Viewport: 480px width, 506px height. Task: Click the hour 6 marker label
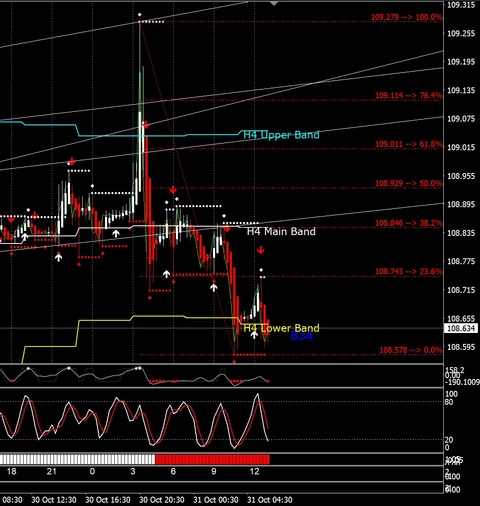point(173,471)
